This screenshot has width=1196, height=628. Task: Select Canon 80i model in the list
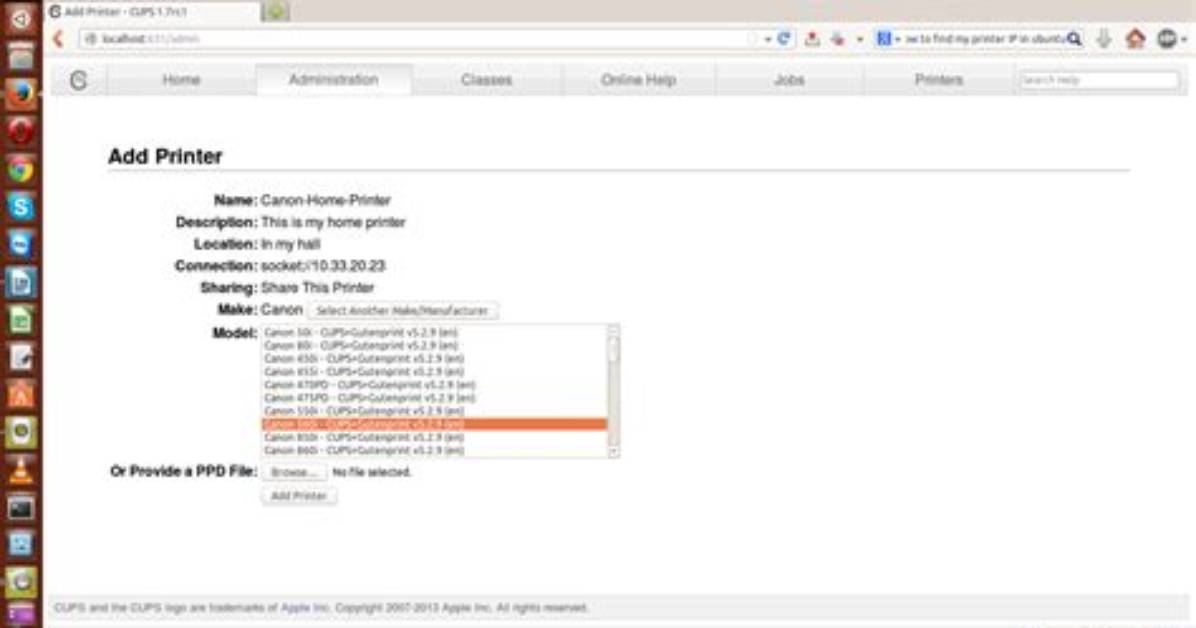[x=434, y=346]
